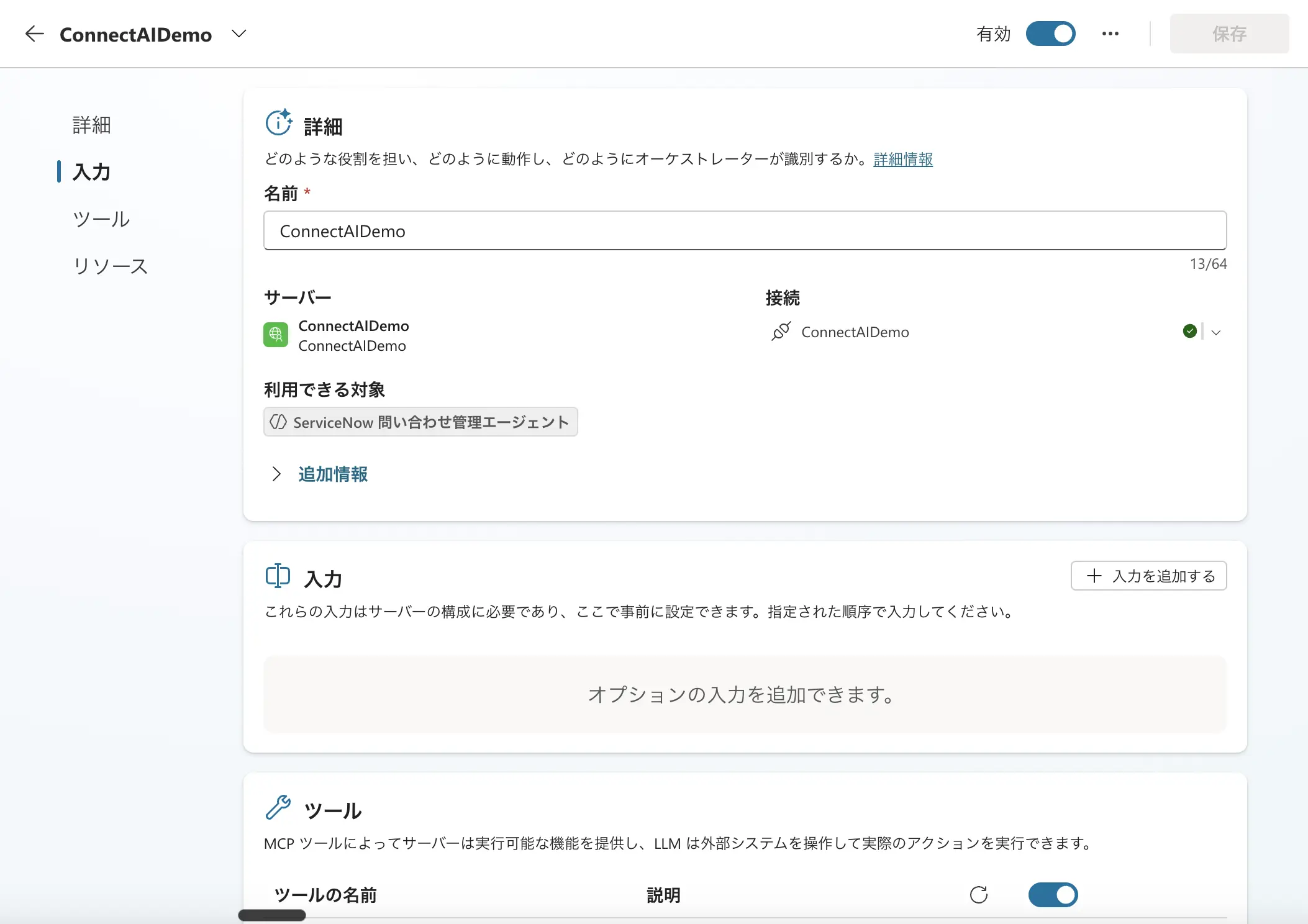Click the globe server icon for ConnectAIDemo
The height and width of the screenshot is (924, 1308).
[276, 334]
